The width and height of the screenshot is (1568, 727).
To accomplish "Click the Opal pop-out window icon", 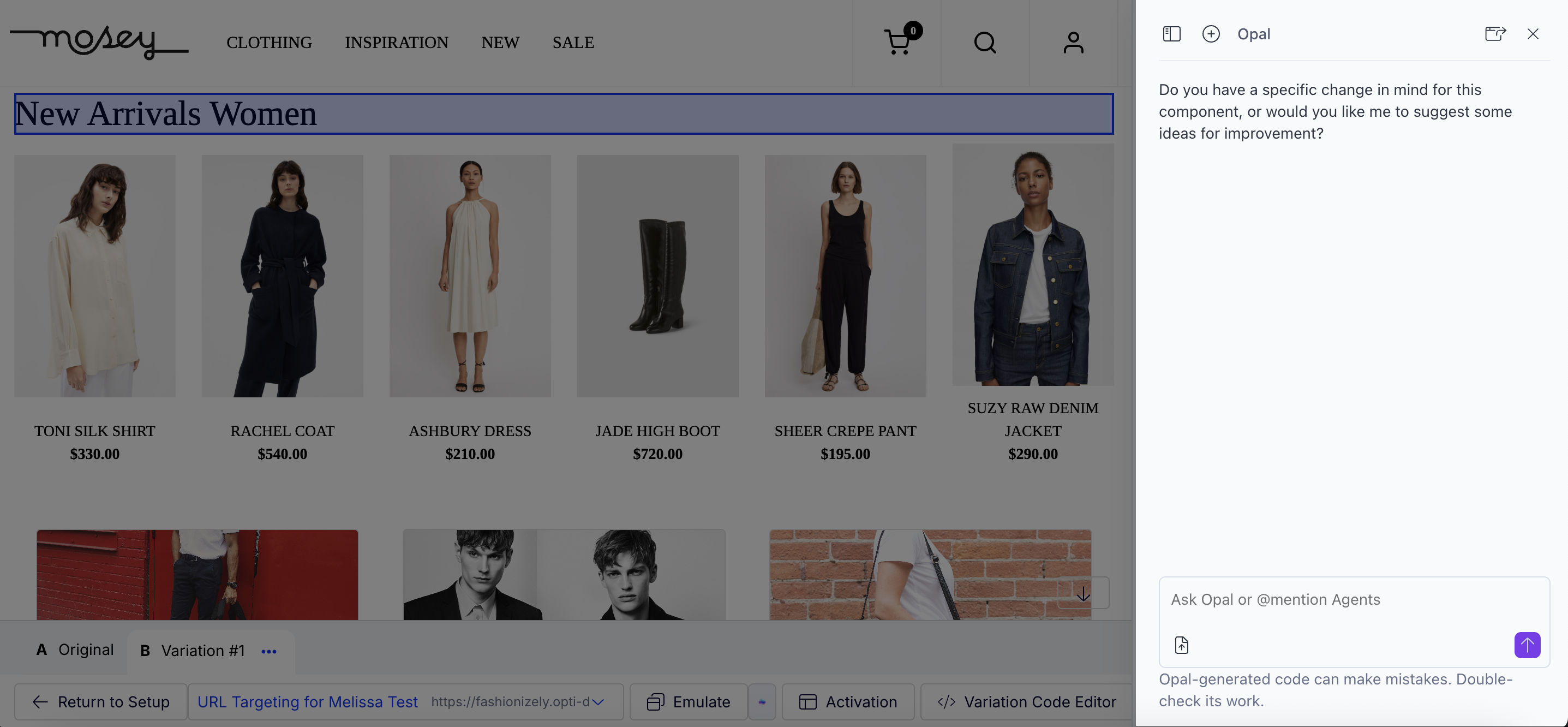I will (1495, 34).
